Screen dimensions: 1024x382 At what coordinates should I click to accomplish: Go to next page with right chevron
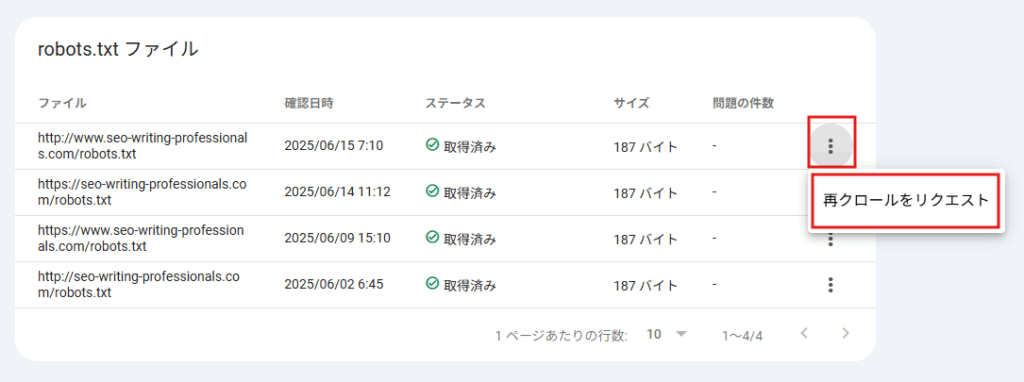846,334
